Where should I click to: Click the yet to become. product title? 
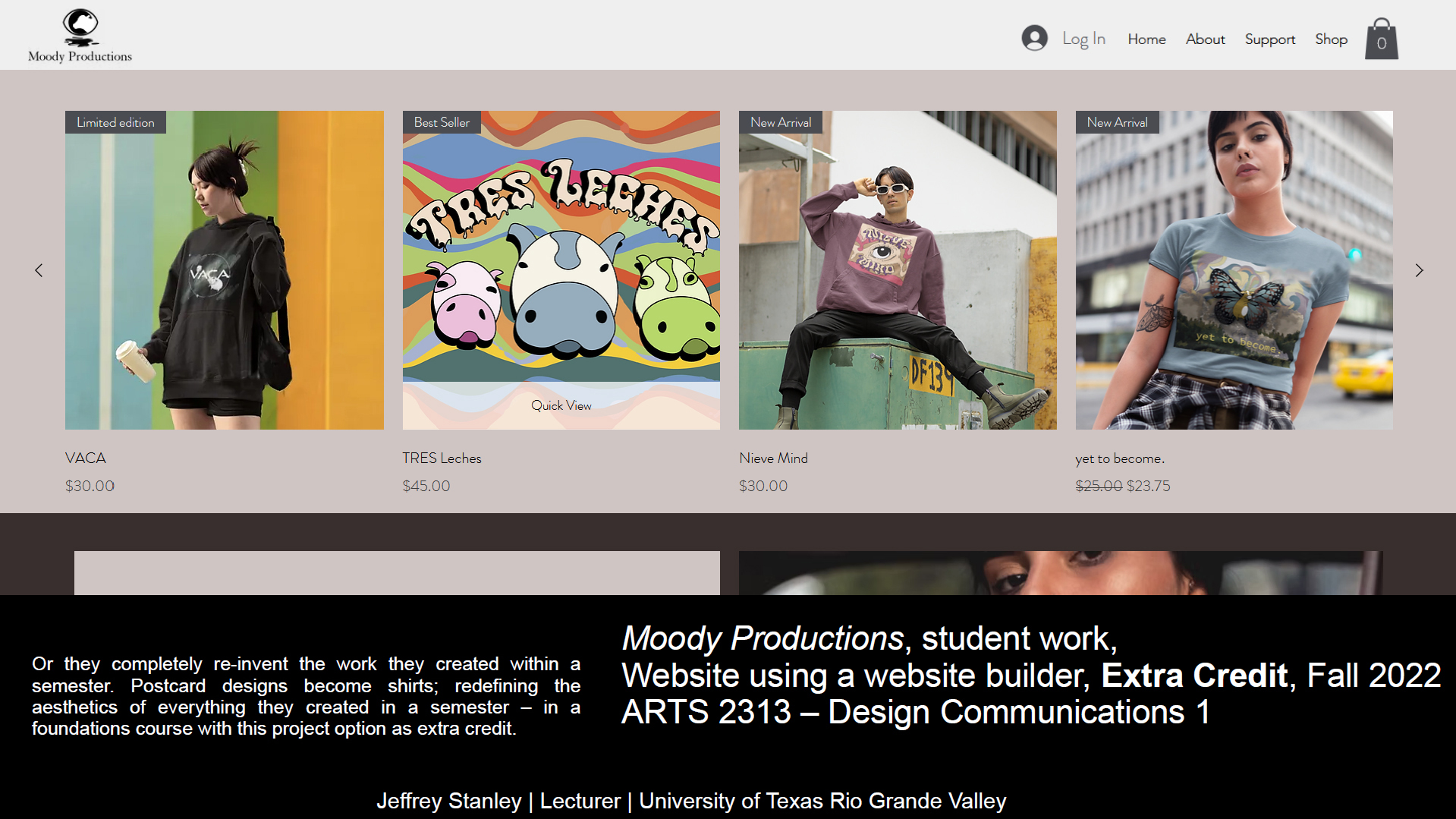[x=1119, y=458]
